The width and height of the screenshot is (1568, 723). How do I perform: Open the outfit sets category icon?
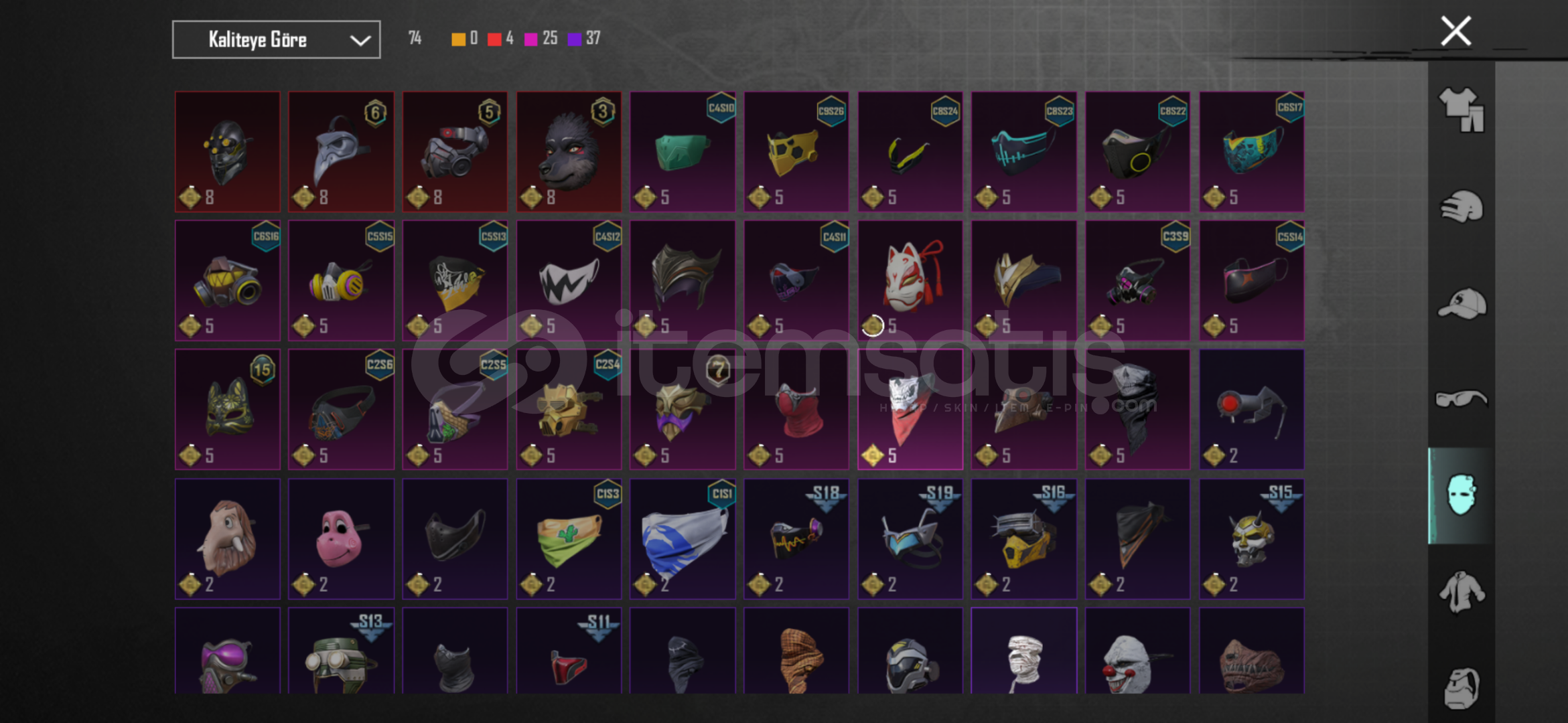[1462, 110]
